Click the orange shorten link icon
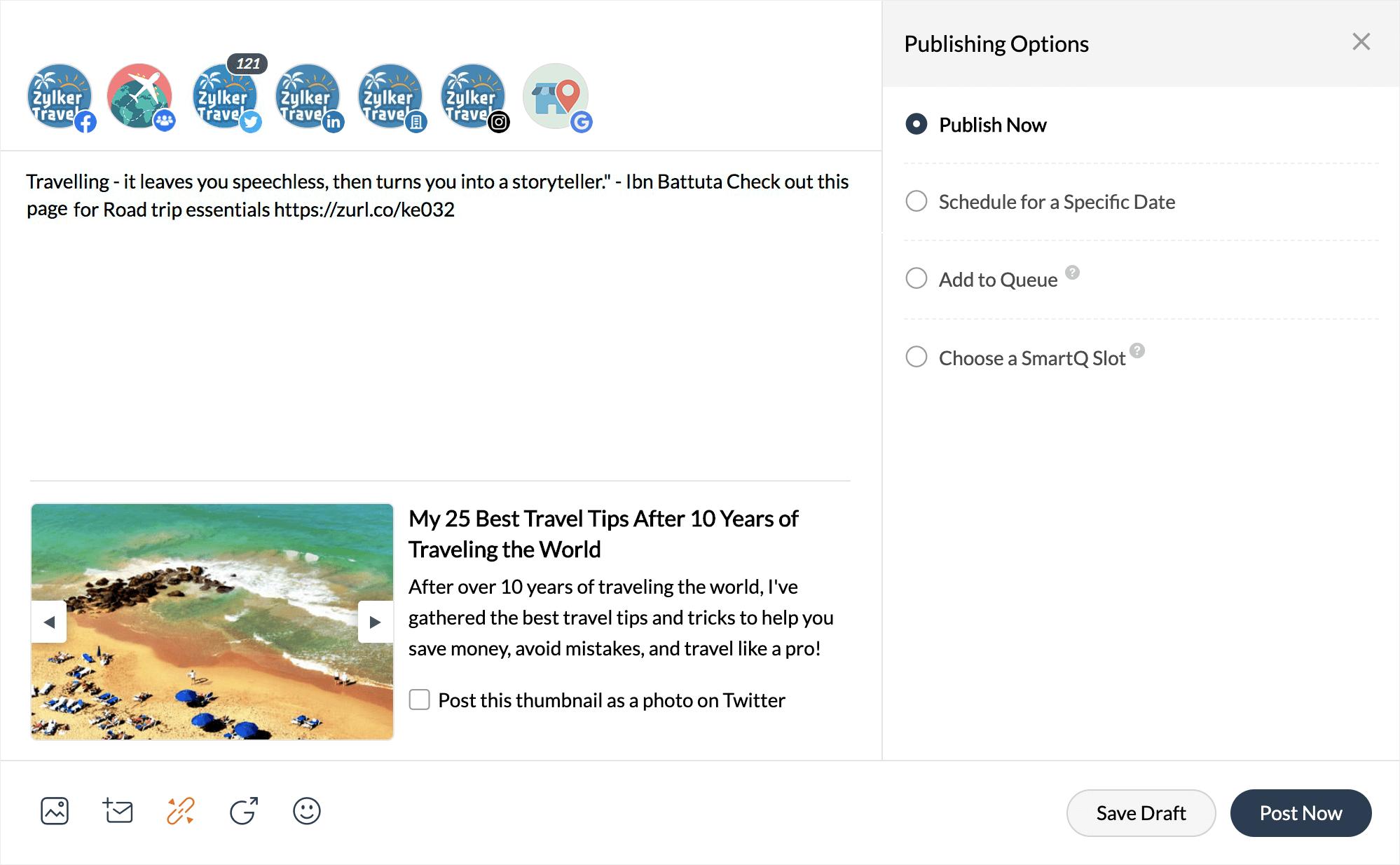 (x=181, y=811)
